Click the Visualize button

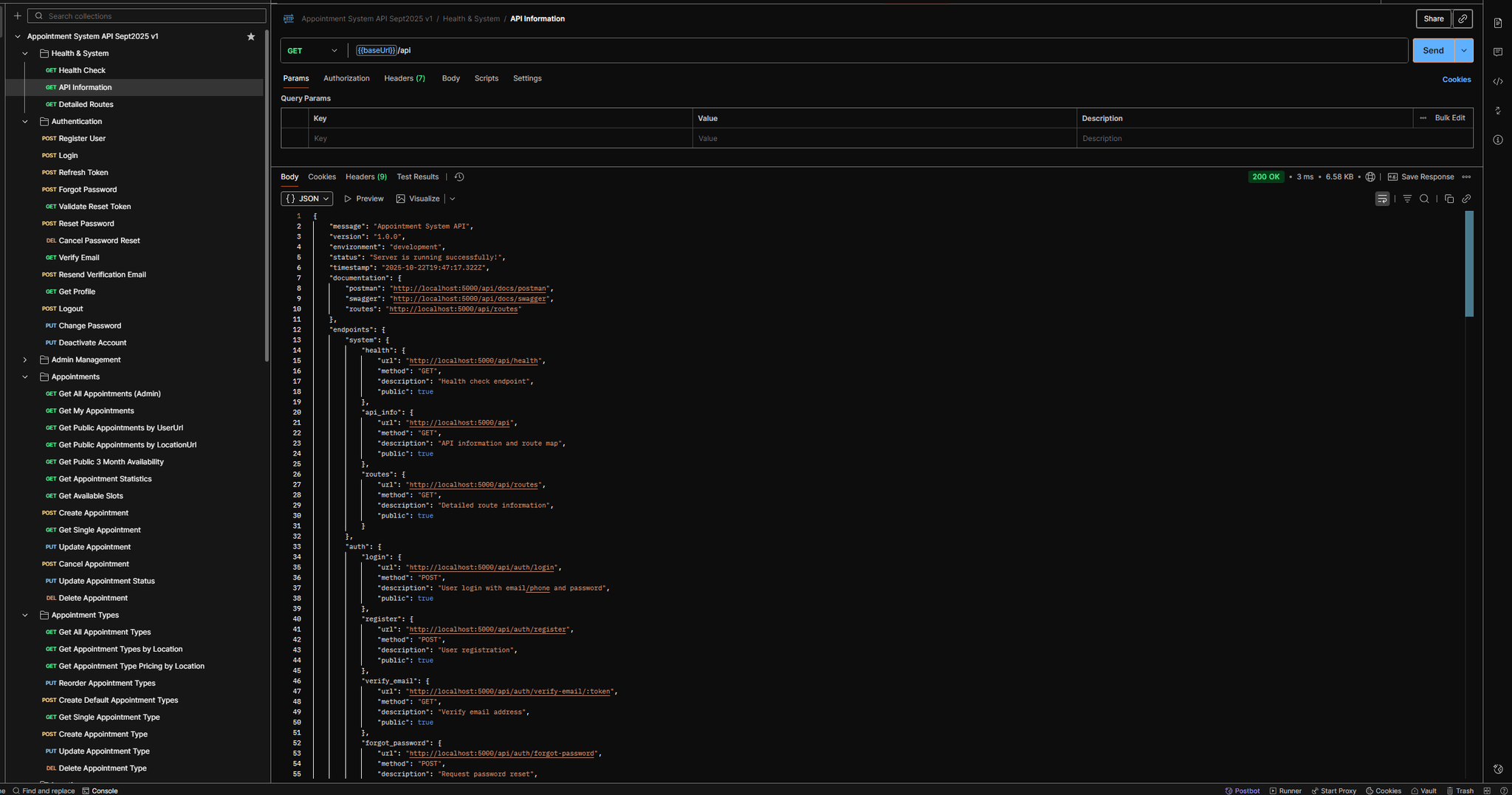coord(418,199)
